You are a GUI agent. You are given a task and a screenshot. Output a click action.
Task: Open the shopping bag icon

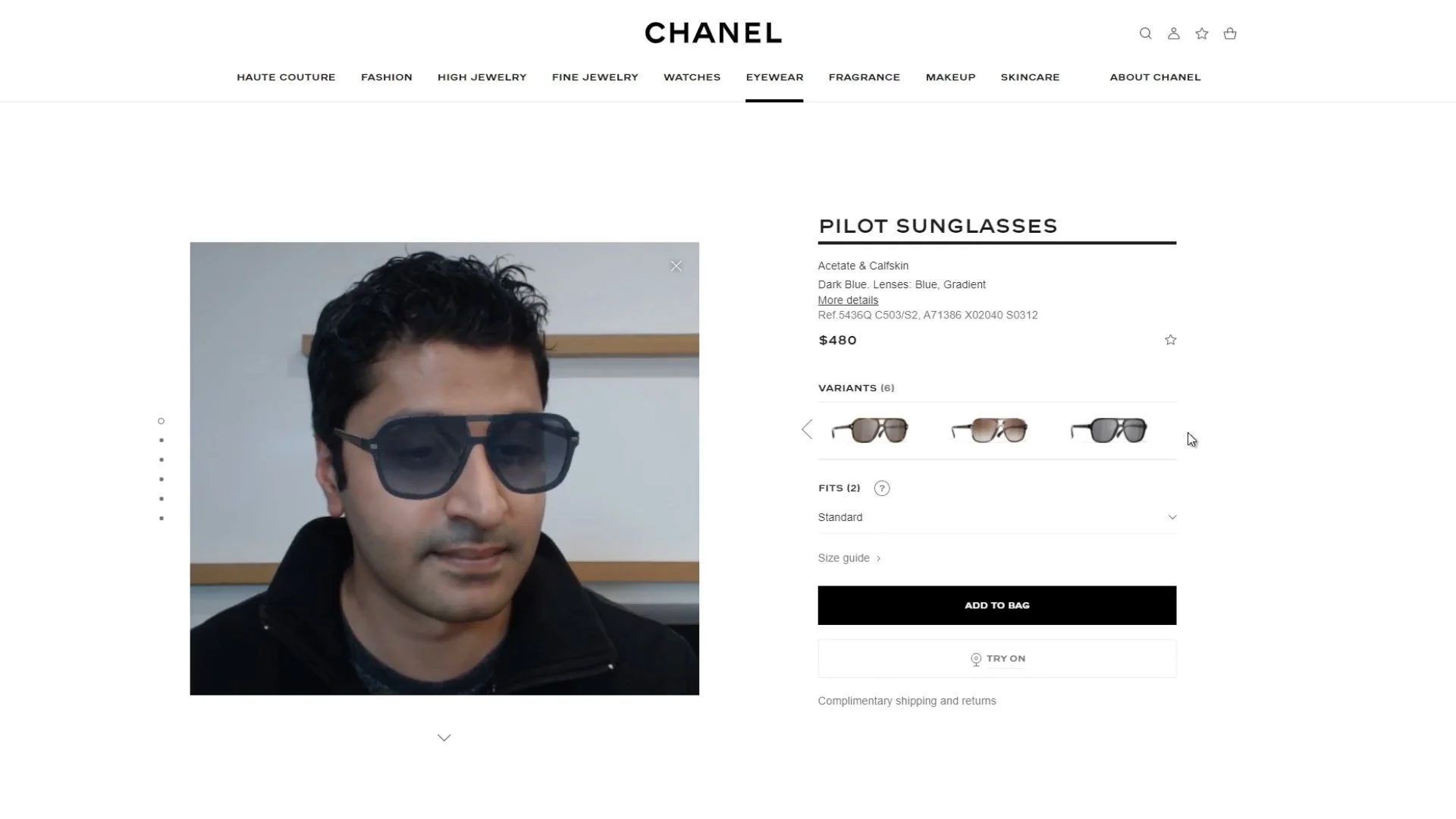tap(1230, 33)
